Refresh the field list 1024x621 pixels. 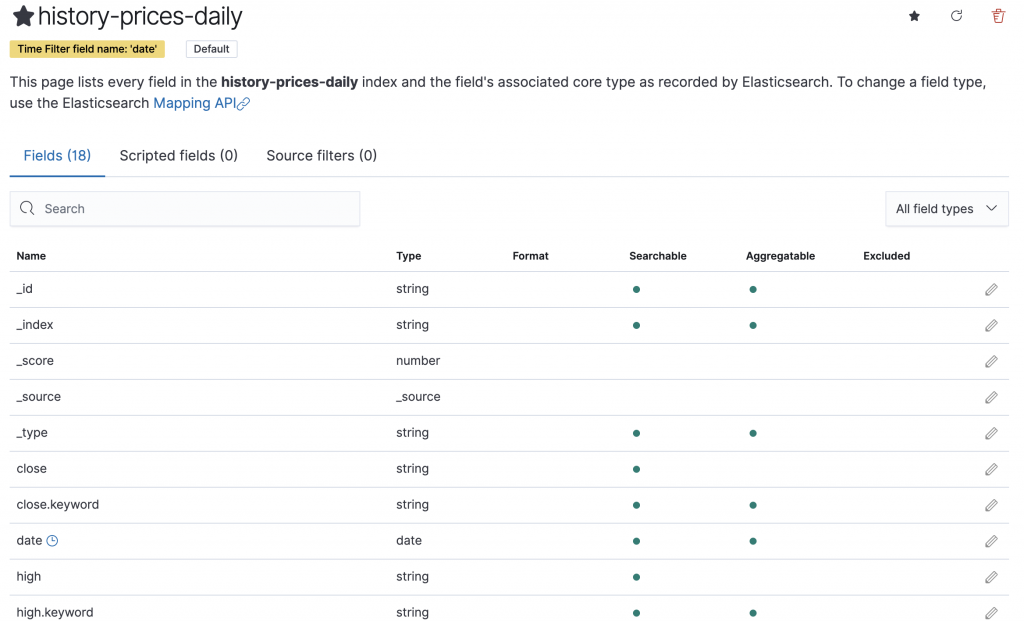click(x=956, y=16)
